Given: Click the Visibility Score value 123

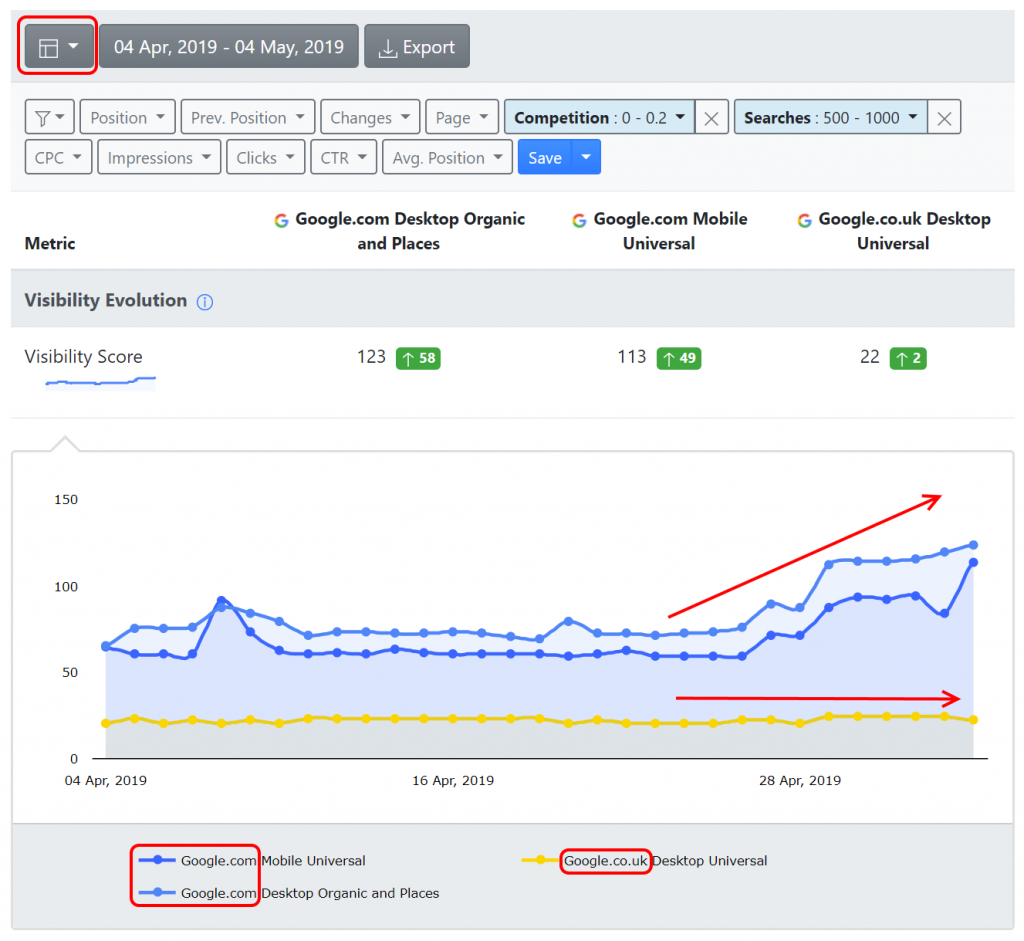Looking at the screenshot, I should pos(371,357).
